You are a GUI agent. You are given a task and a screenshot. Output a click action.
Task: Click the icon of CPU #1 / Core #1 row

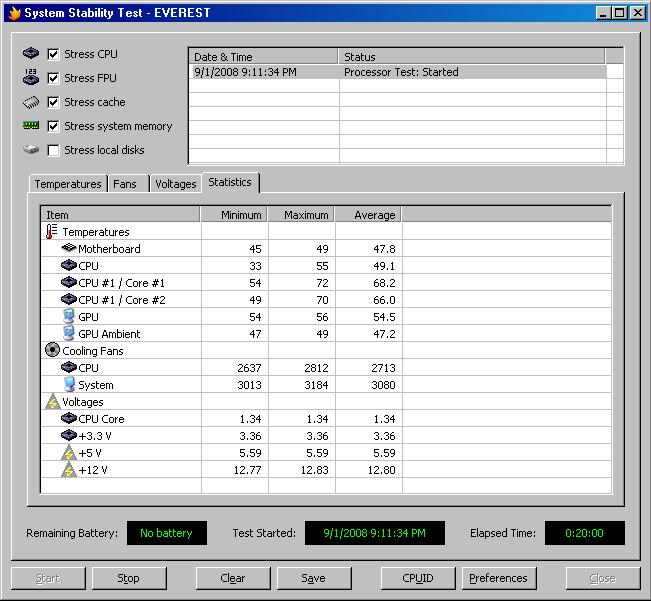pos(69,282)
